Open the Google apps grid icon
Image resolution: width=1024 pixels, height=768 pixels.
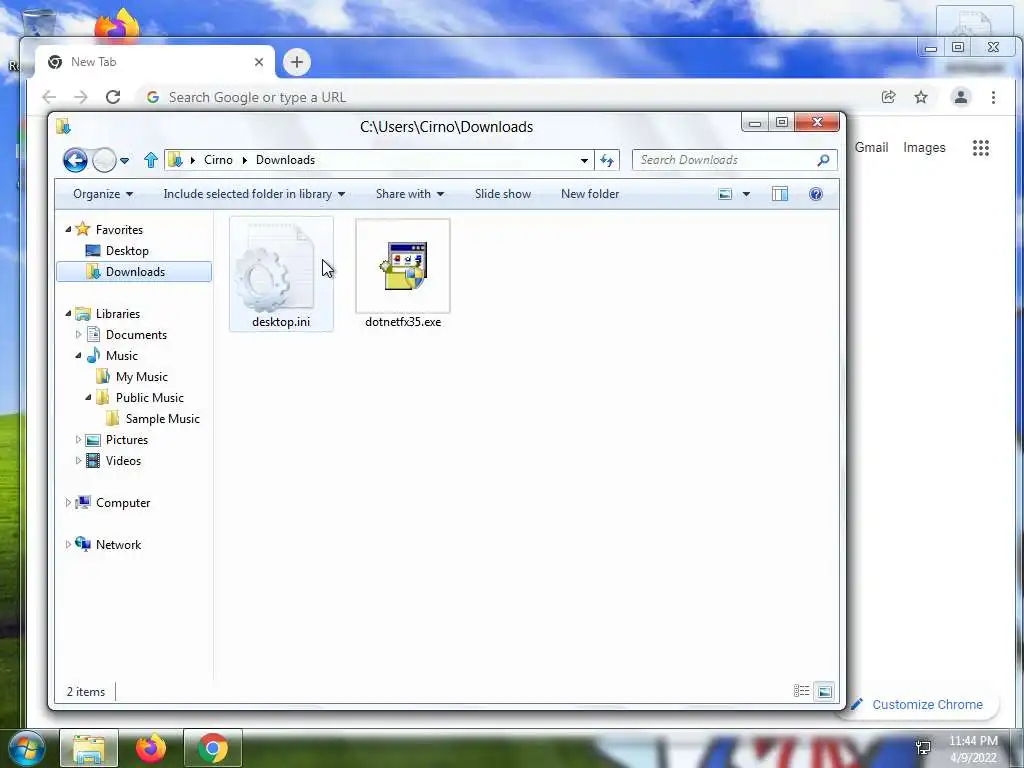(980, 148)
